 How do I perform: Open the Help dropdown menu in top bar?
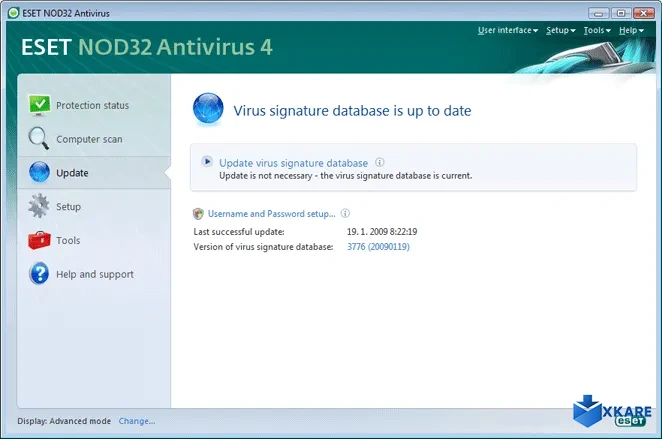[631, 30]
